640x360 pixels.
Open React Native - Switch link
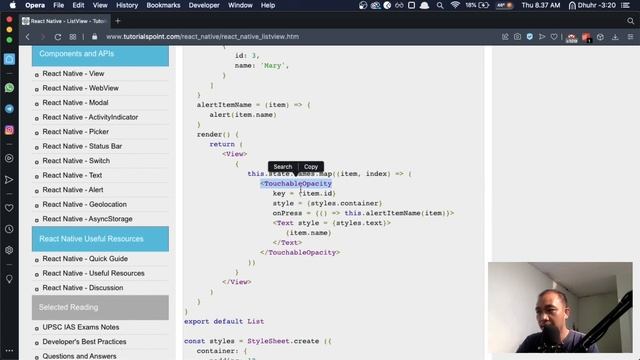click(x=76, y=161)
